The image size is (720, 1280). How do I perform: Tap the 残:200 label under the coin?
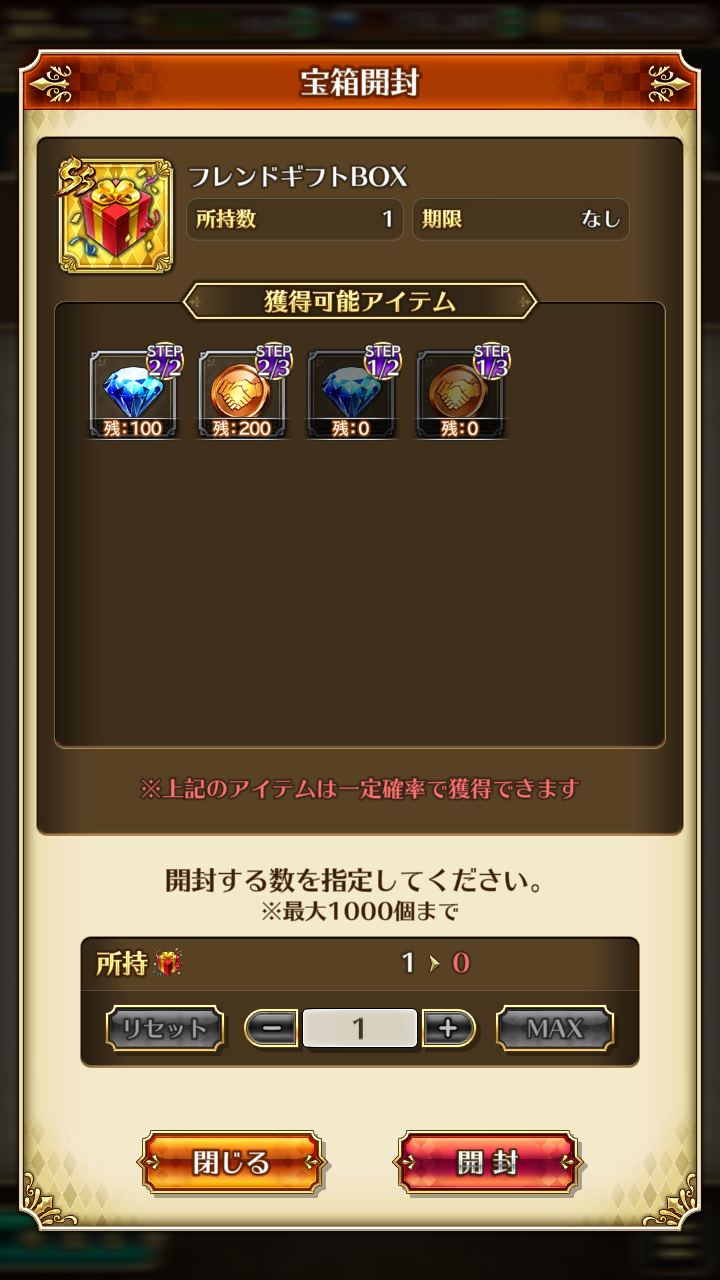point(242,428)
